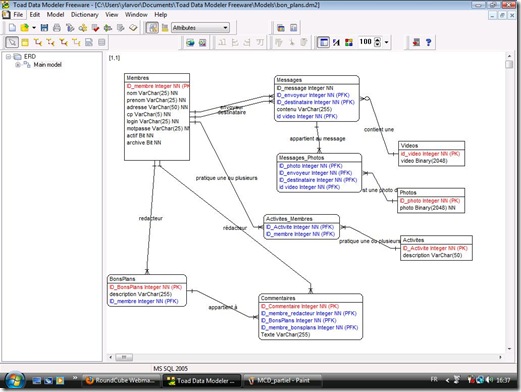Open the Edit menu
Screen dimensions: 521x392
pyautogui.click(x=35, y=15)
